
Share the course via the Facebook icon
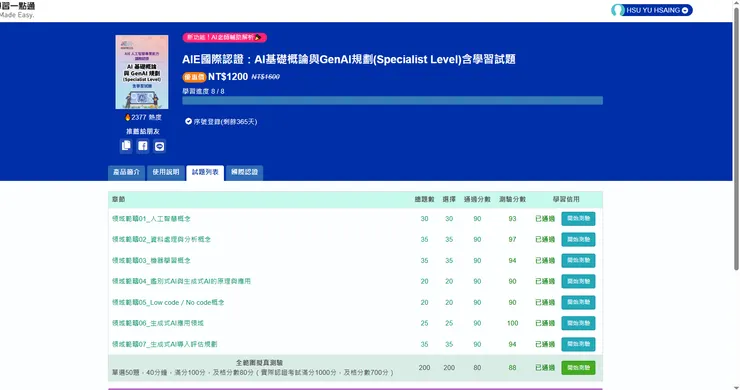click(143, 146)
